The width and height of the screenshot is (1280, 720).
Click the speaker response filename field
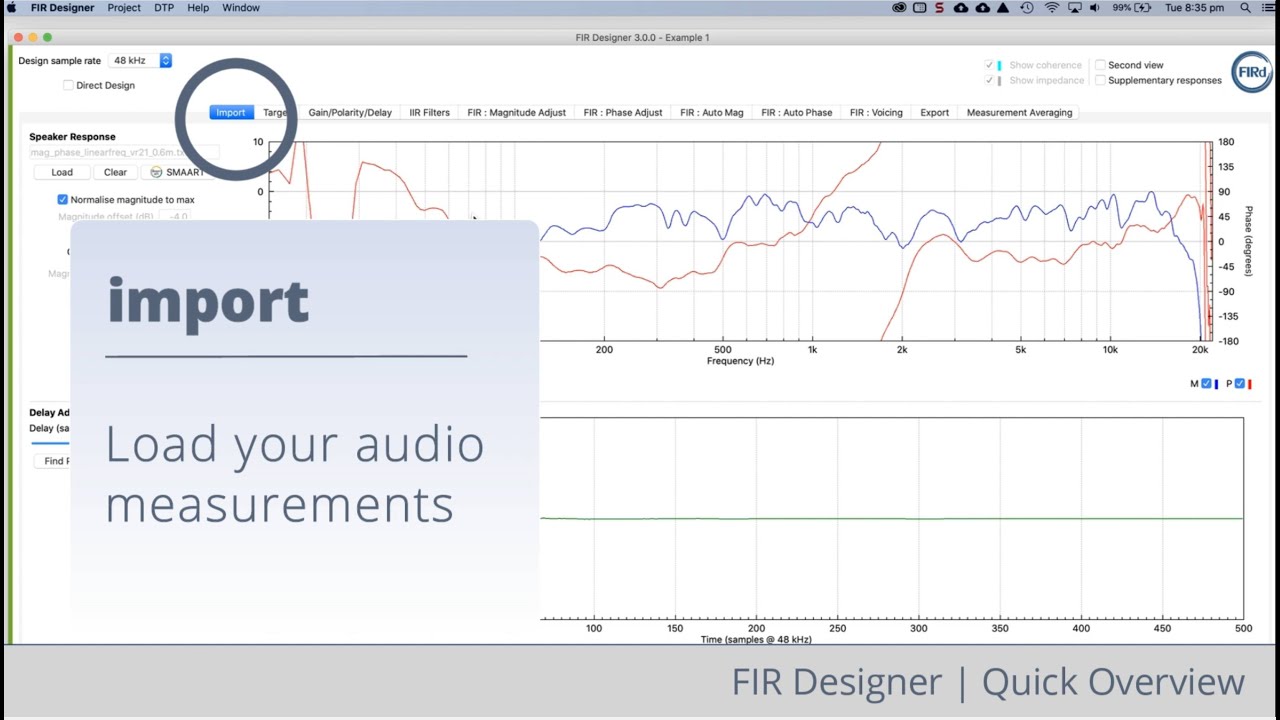[x=124, y=152]
